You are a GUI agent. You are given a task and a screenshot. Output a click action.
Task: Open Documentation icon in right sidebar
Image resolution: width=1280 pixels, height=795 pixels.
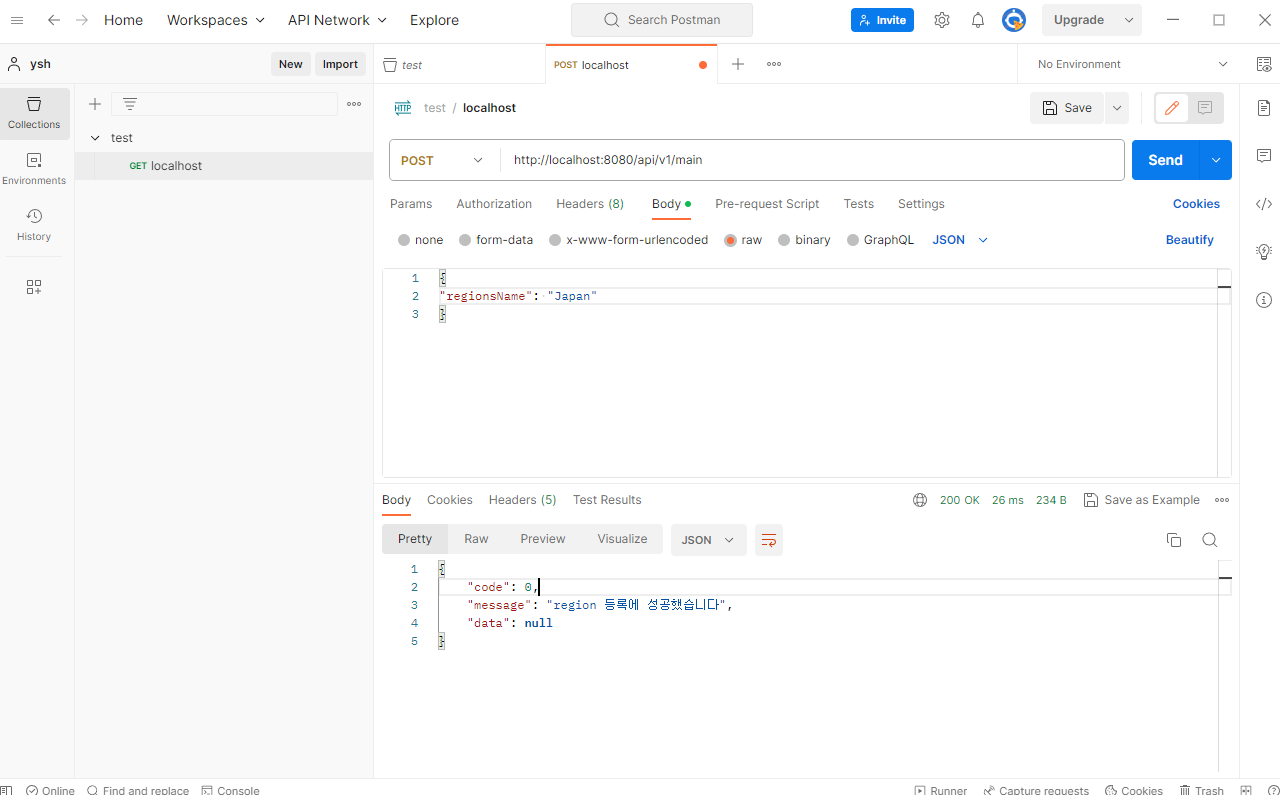pos(1264,108)
